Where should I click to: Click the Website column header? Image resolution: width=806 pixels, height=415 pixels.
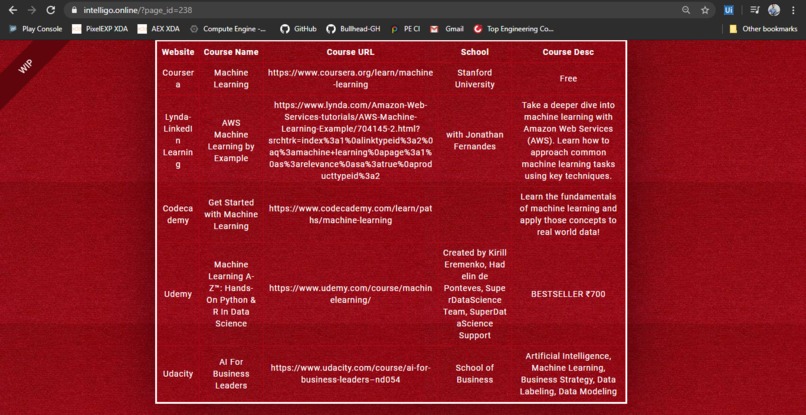click(x=178, y=52)
